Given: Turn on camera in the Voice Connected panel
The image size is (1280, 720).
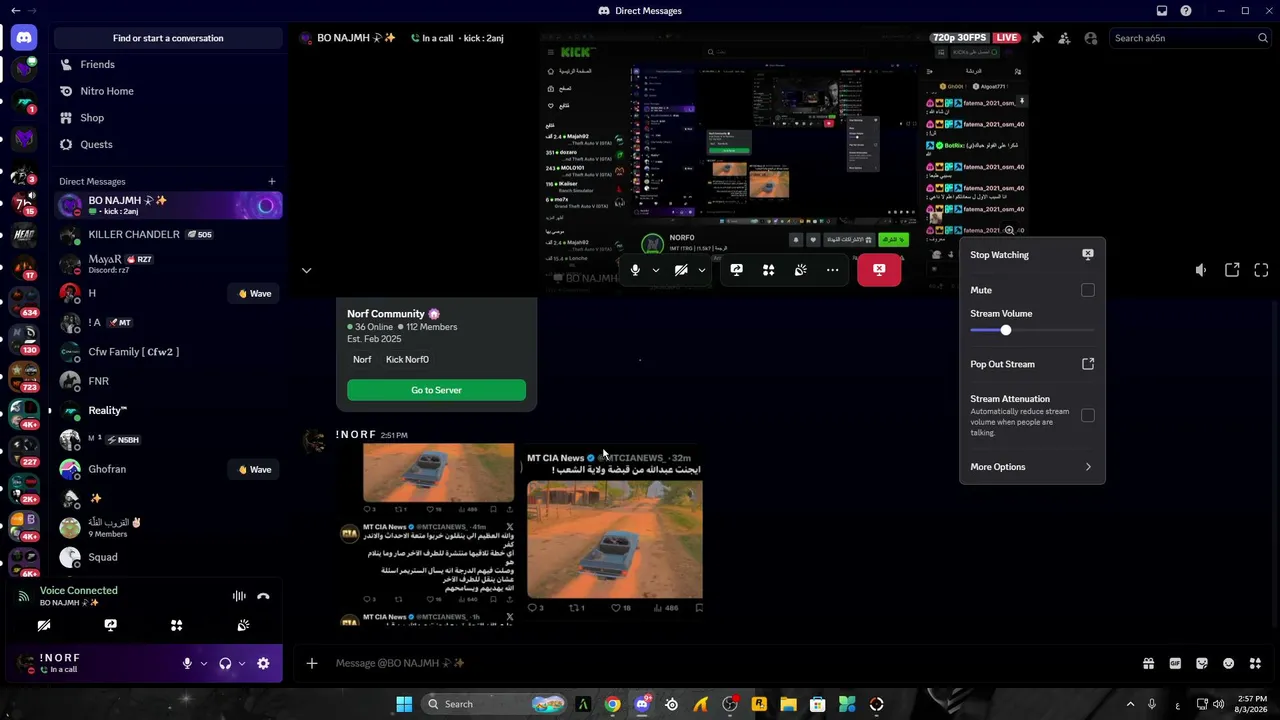Looking at the screenshot, I should pos(44,625).
